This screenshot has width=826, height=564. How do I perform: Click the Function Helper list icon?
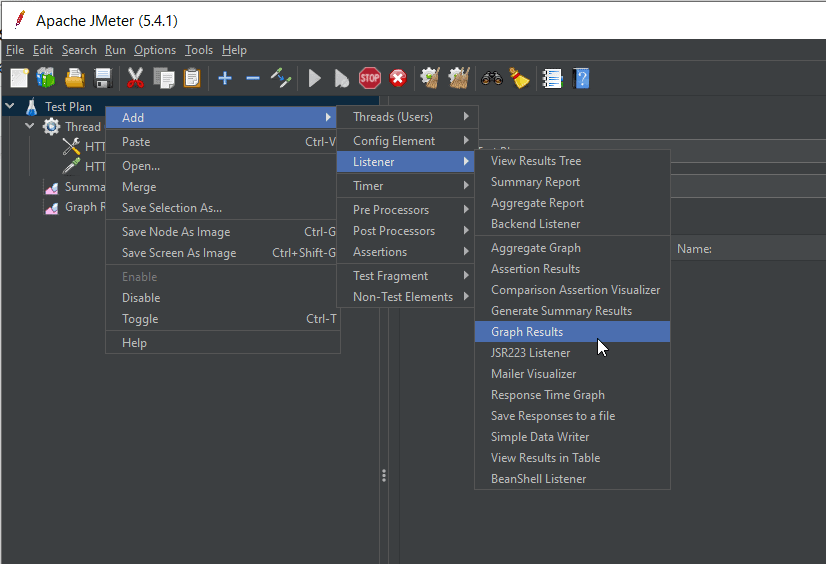553,78
